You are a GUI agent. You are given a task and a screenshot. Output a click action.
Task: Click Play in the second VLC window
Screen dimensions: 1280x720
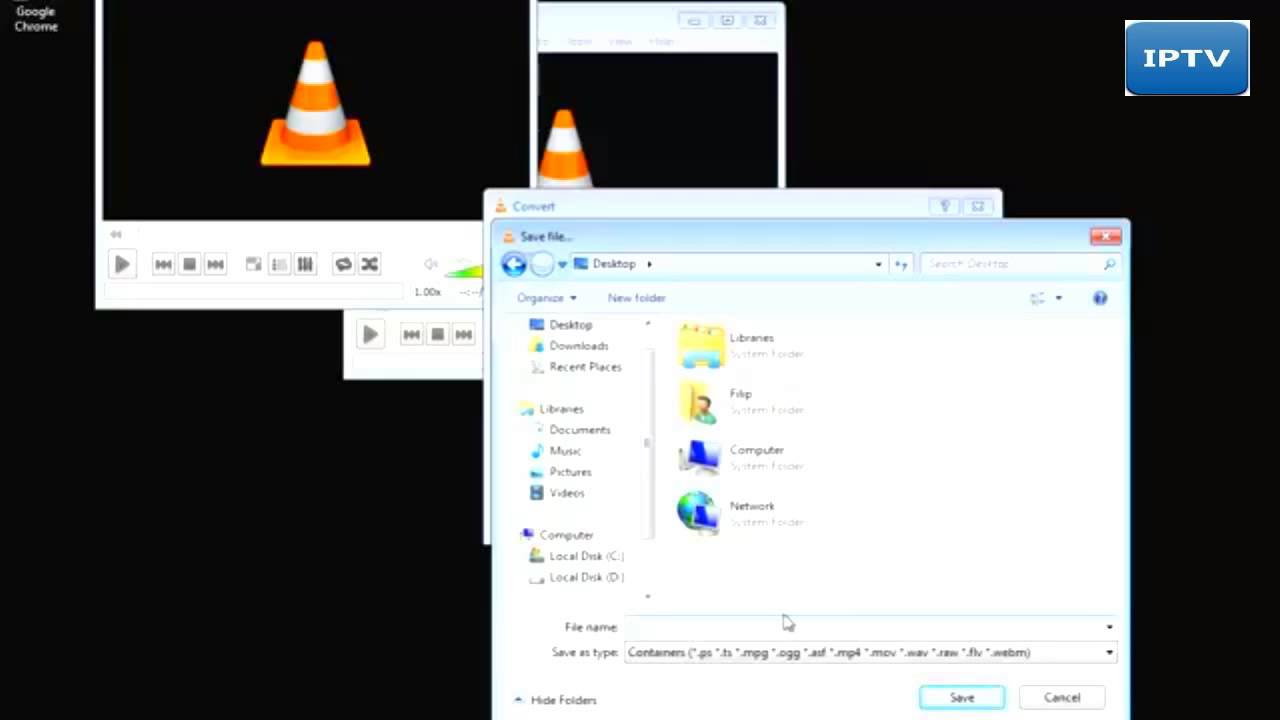[370, 334]
